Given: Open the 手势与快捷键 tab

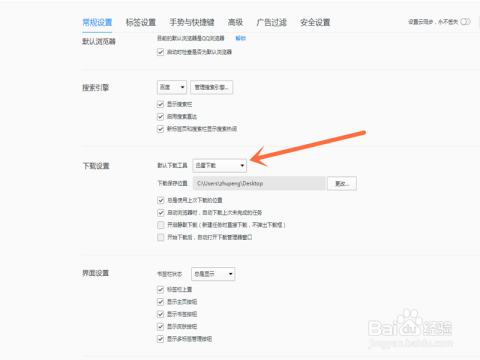Looking at the screenshot, I should pos(192,22).
